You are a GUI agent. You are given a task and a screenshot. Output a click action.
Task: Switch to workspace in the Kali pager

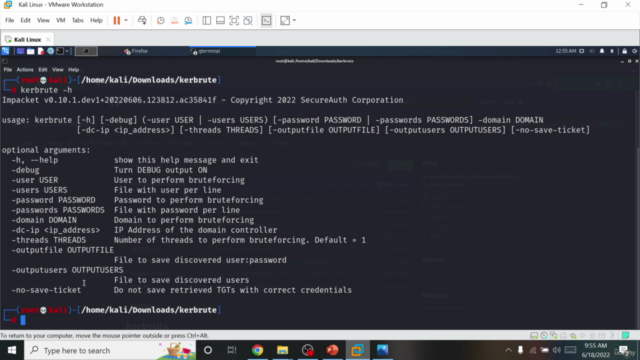coord(86,51)
